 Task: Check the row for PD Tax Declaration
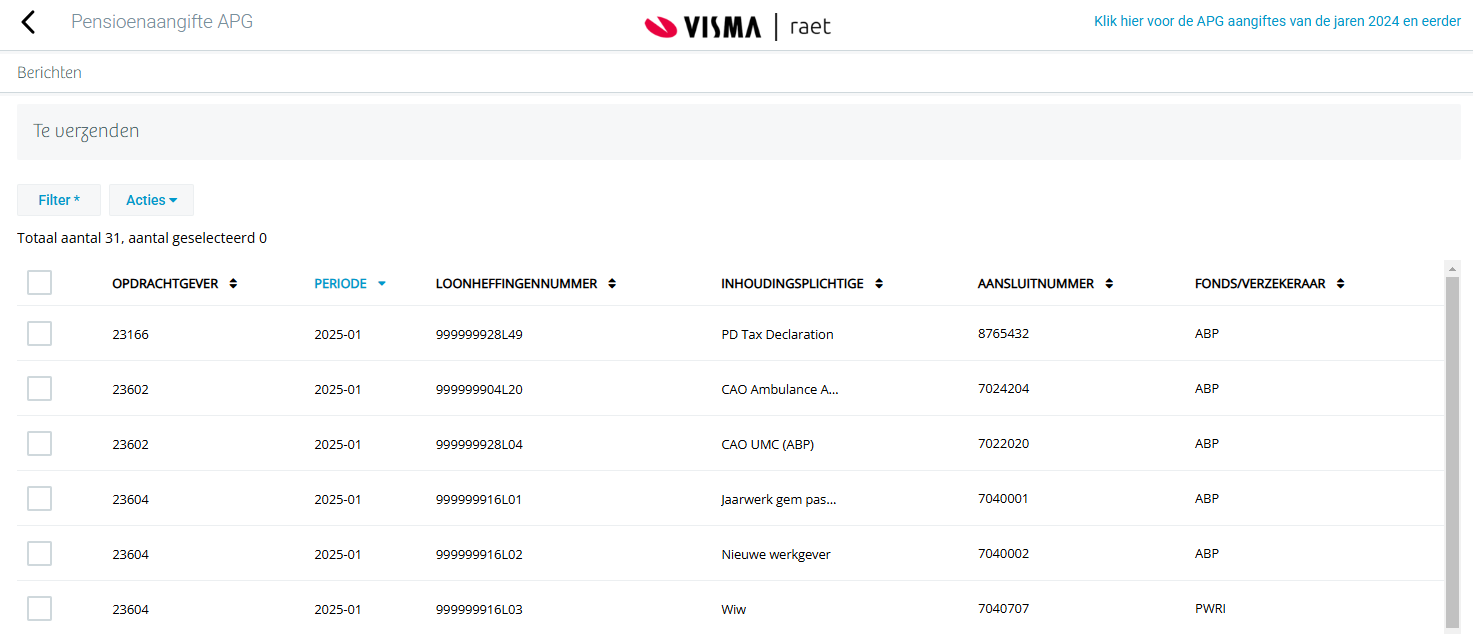(x=39, y=333)
